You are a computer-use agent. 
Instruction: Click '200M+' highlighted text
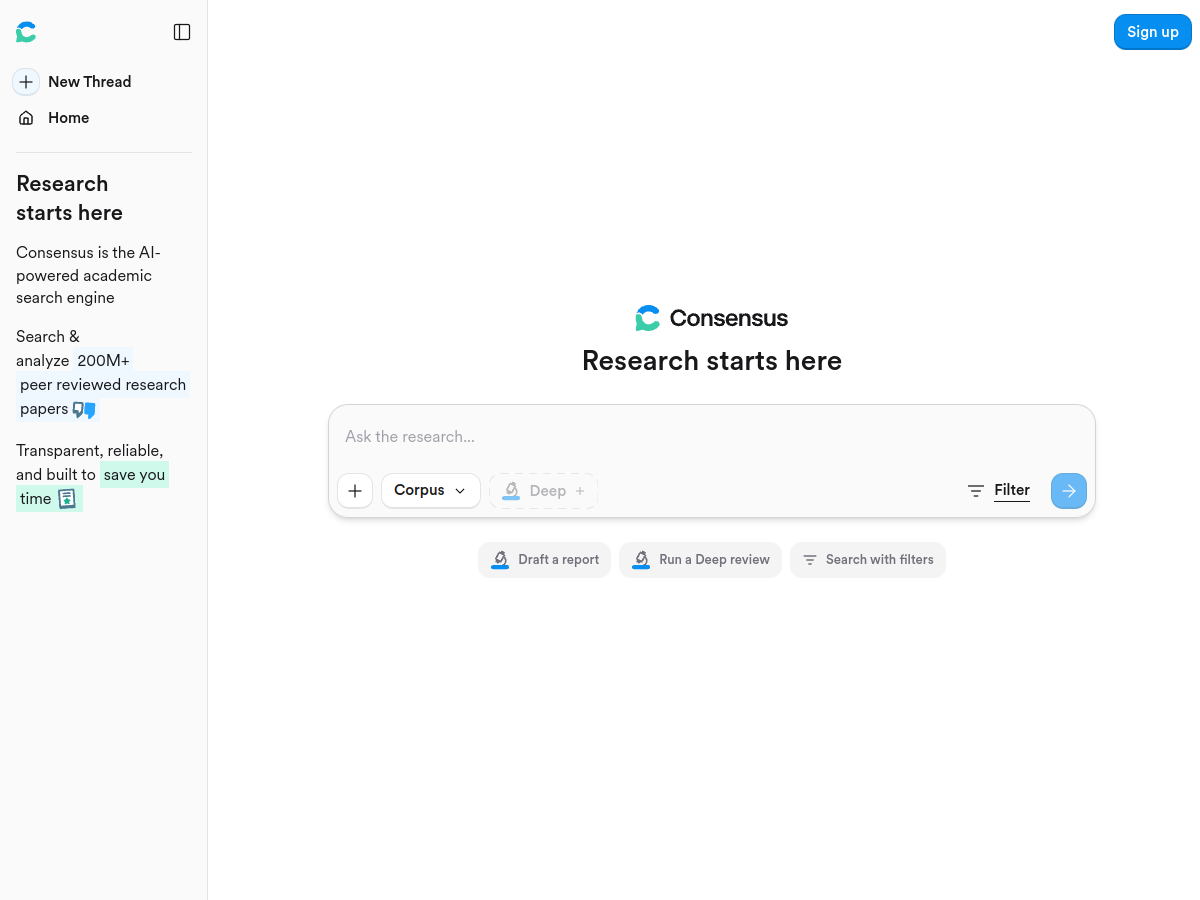[103, 360]
